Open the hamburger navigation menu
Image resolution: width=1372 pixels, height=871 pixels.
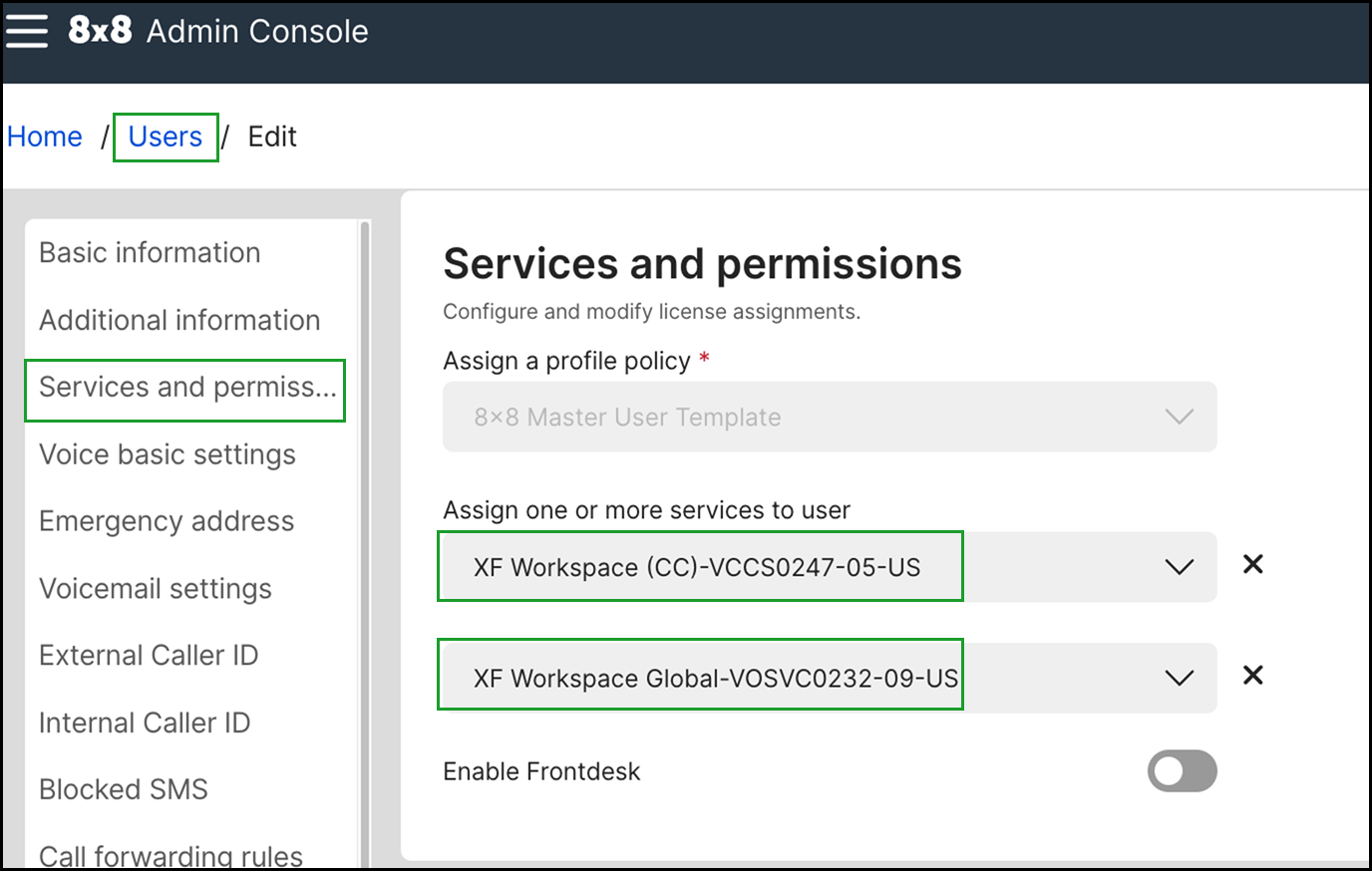click(27, 31)
